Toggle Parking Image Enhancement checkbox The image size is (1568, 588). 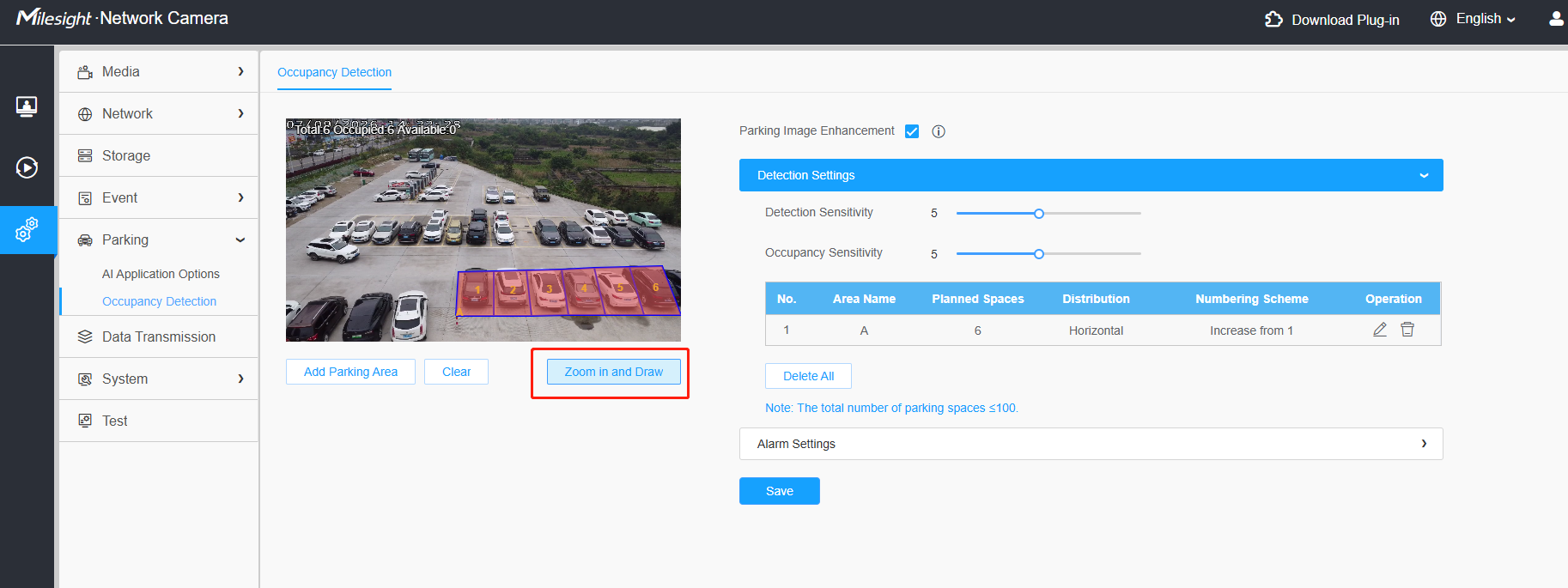point(912,131)
